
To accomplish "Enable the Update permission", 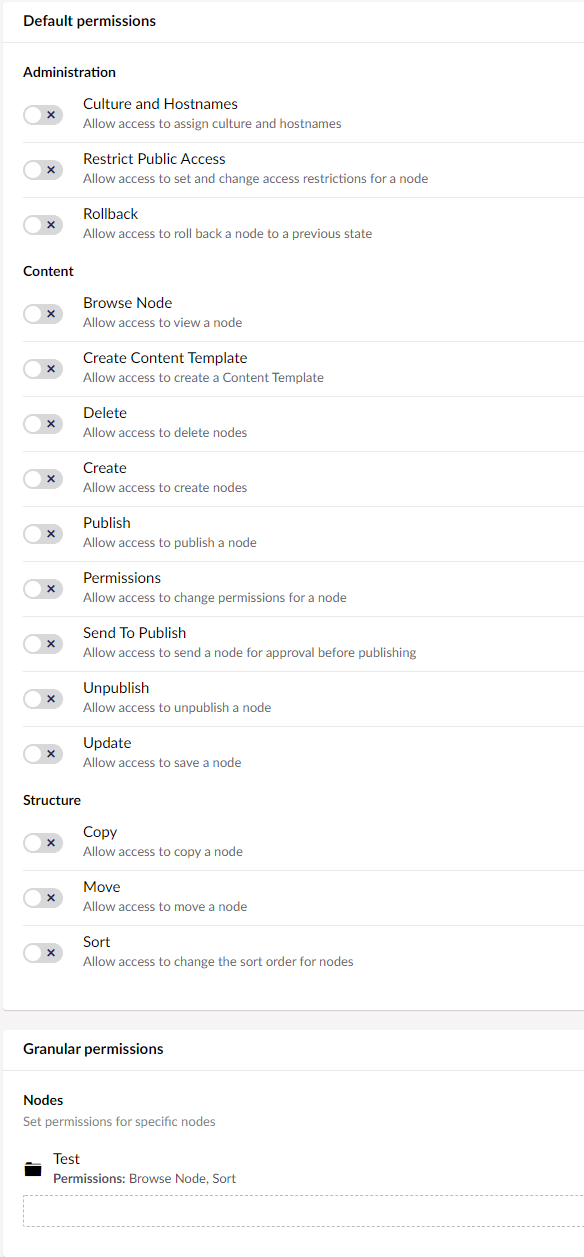I will [43, 753].
